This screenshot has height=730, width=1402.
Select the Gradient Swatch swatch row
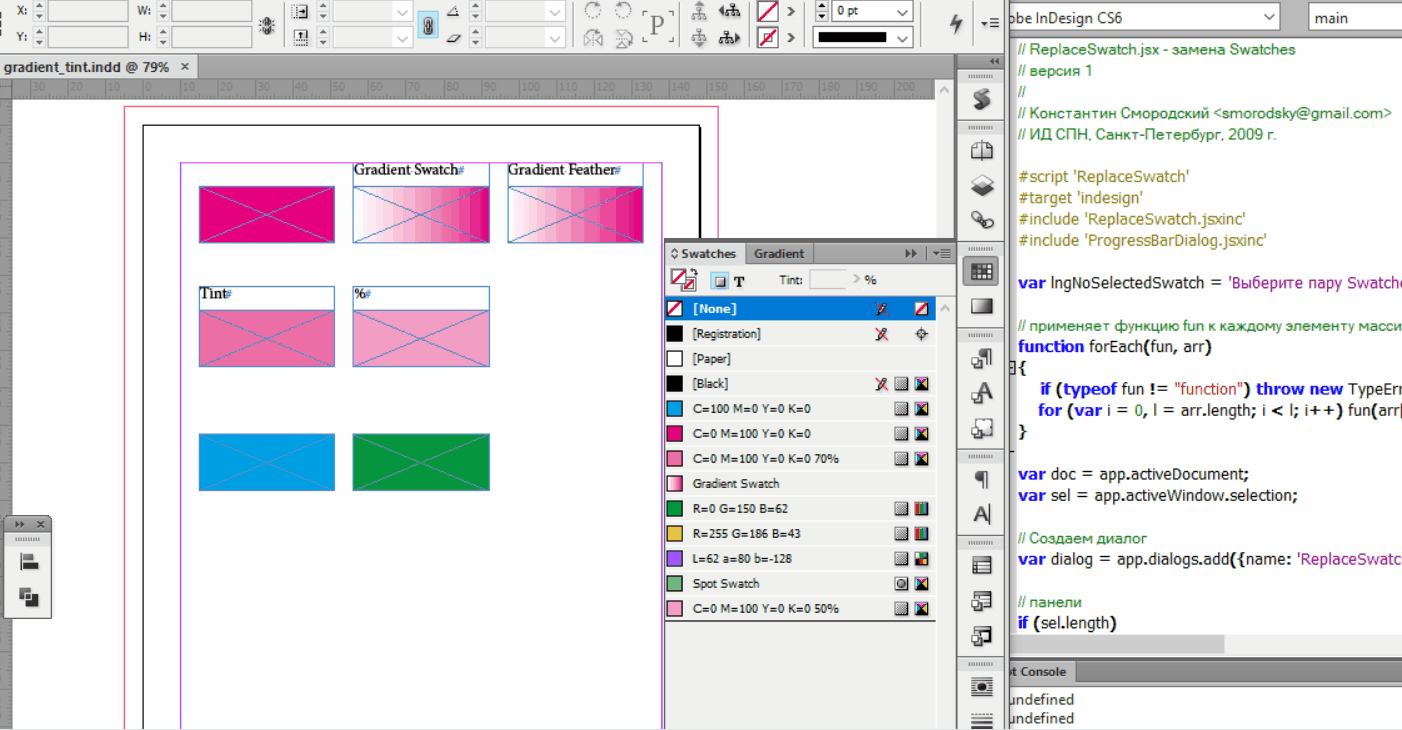click(800, 483)
